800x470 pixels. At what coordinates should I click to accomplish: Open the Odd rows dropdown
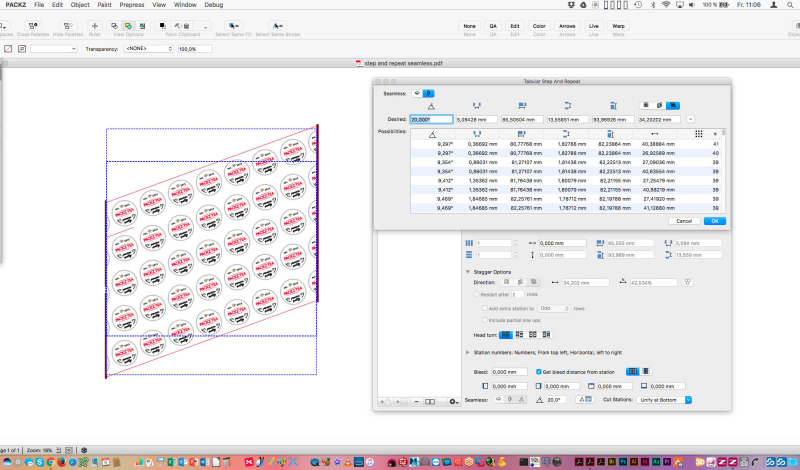(x=554, y=308)
